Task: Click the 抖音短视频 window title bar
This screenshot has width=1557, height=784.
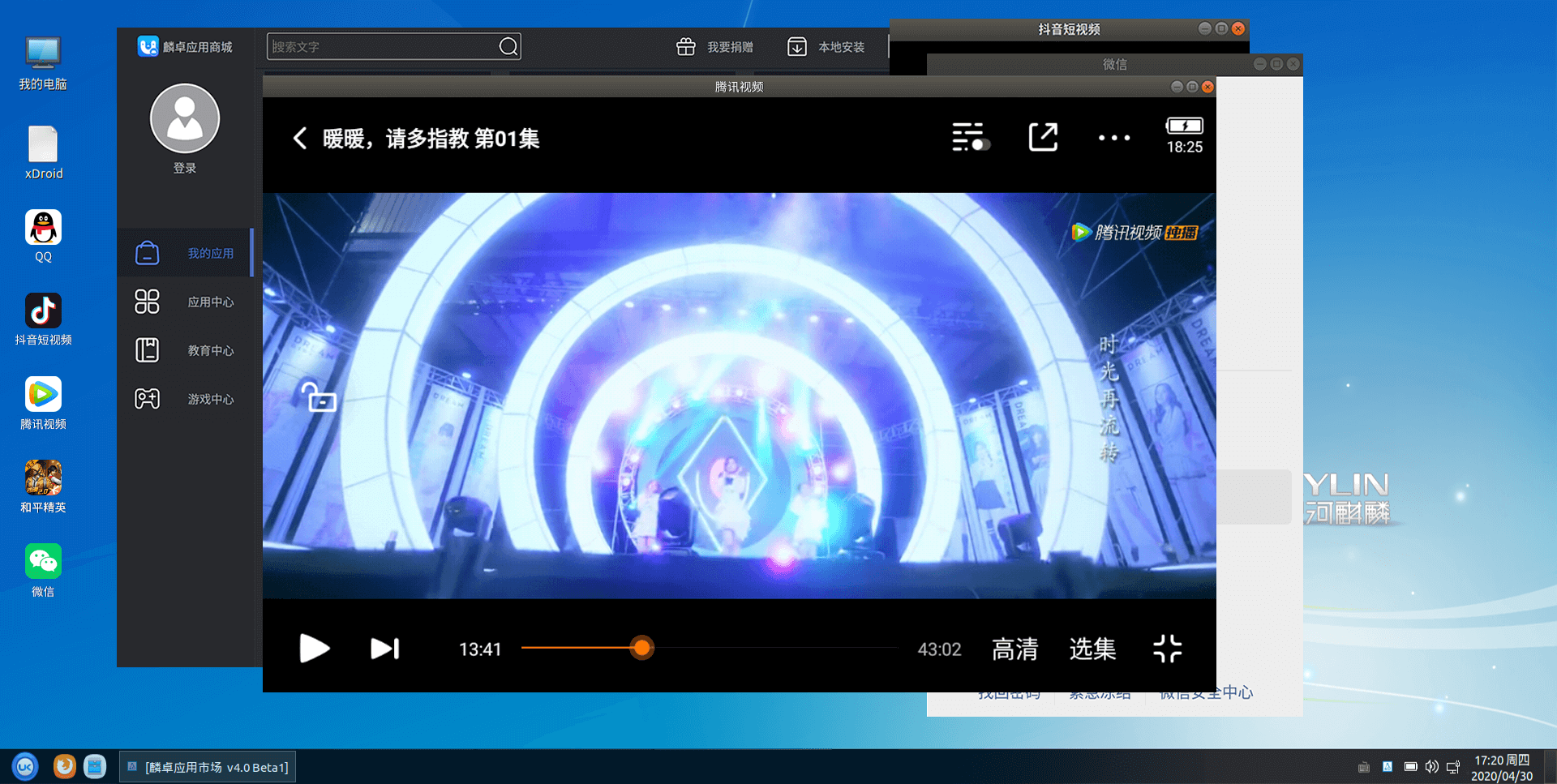Action: coord(1069,29)
